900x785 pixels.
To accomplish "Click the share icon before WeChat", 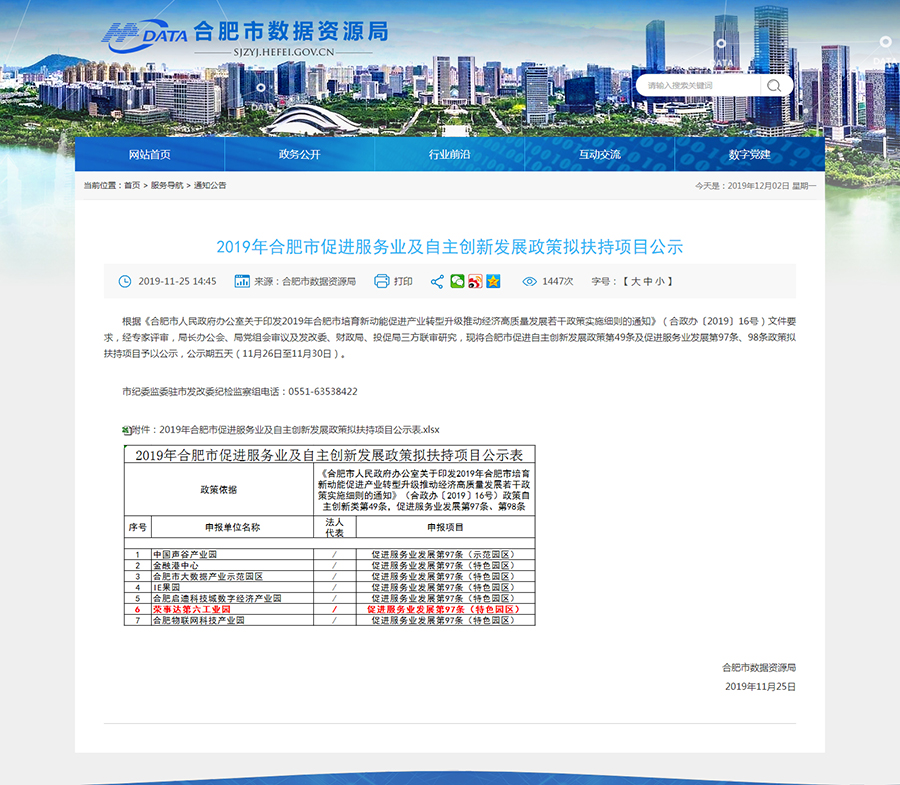I will point(437,281).
